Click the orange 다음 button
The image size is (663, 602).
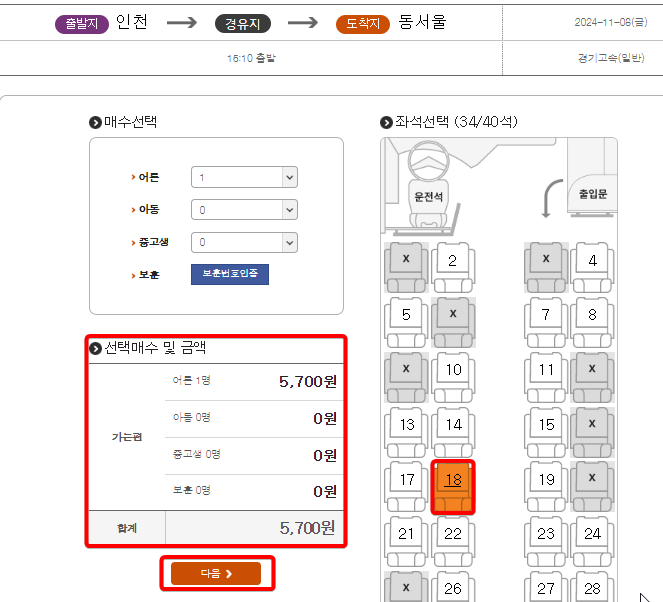216,574
